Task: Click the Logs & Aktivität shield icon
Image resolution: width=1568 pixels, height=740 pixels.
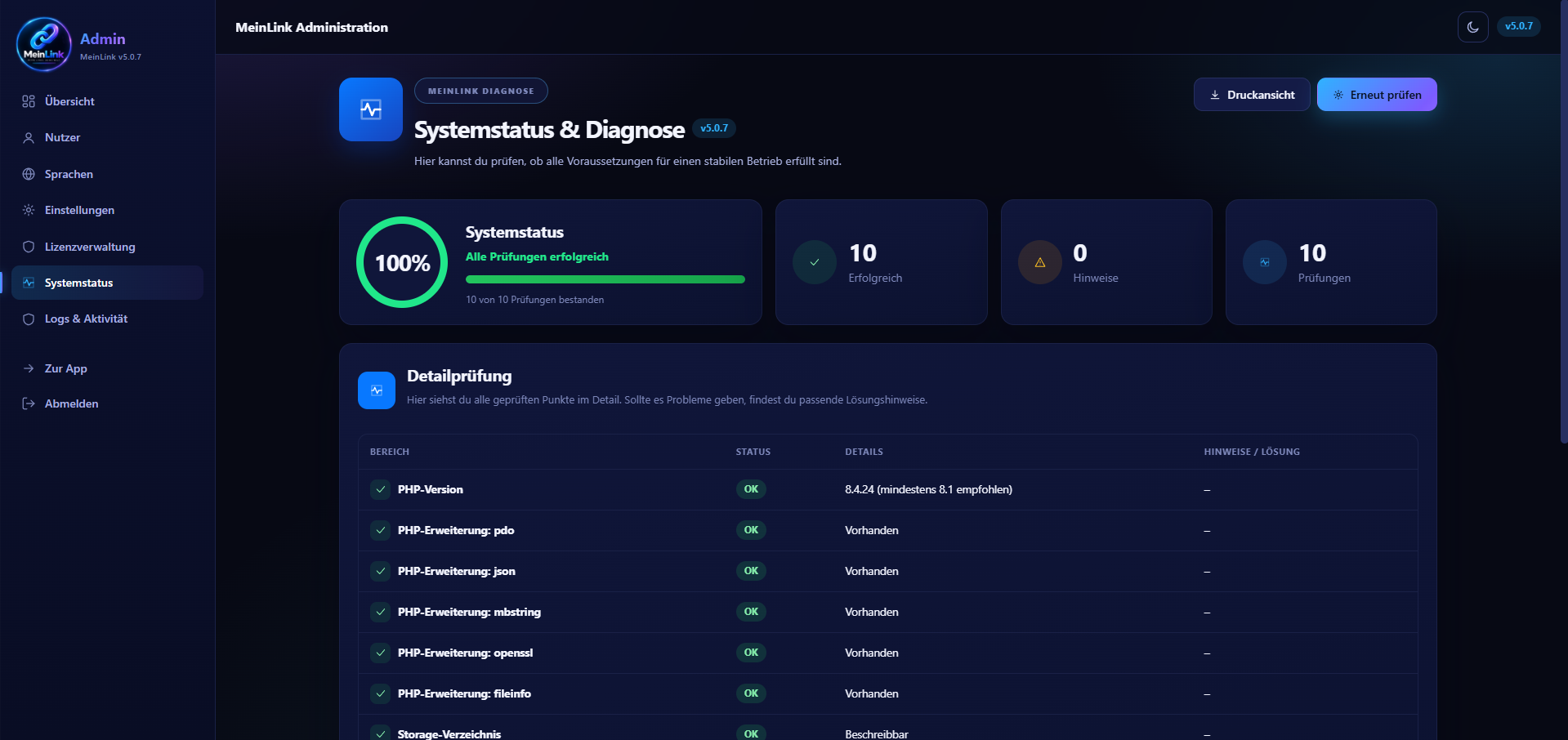Action: [29, 319]
